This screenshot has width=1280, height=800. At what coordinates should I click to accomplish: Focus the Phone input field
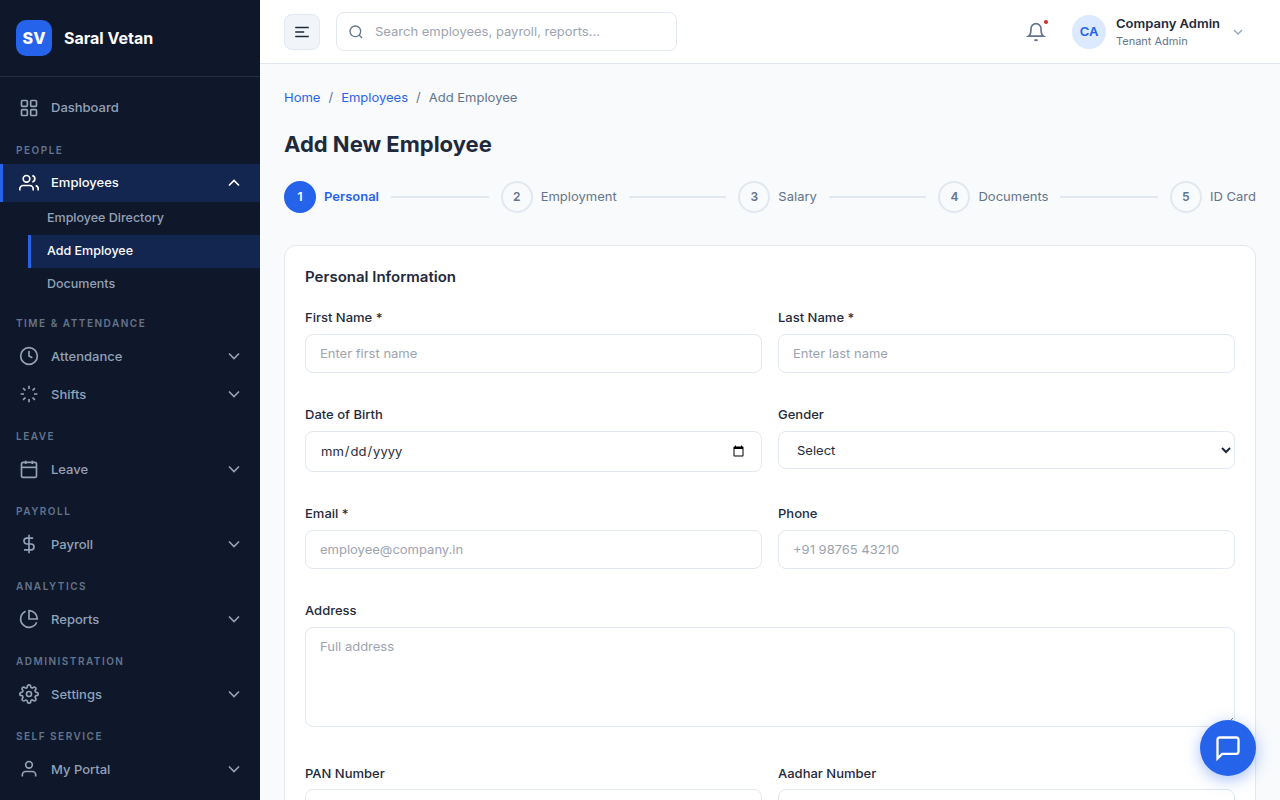coord(1006,550)
